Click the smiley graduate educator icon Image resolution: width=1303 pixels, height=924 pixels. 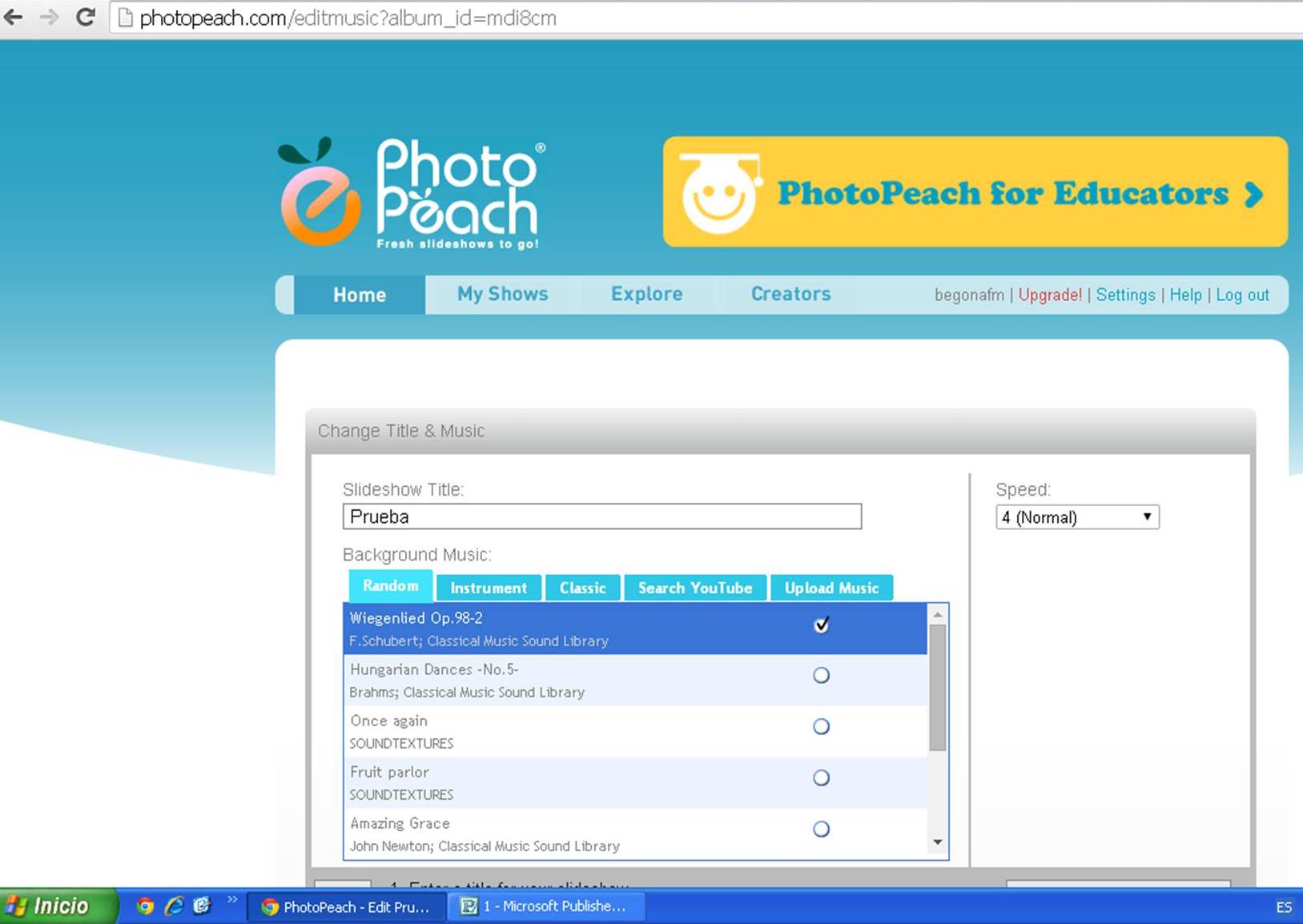(718, 193)
